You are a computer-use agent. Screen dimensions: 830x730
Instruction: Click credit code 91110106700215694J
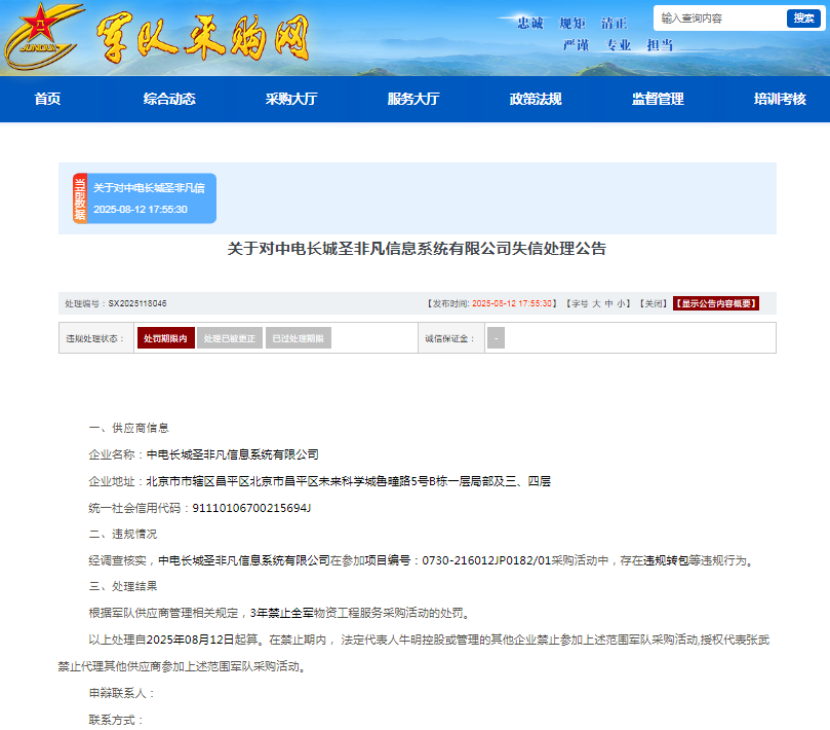[x=251, y=508]
